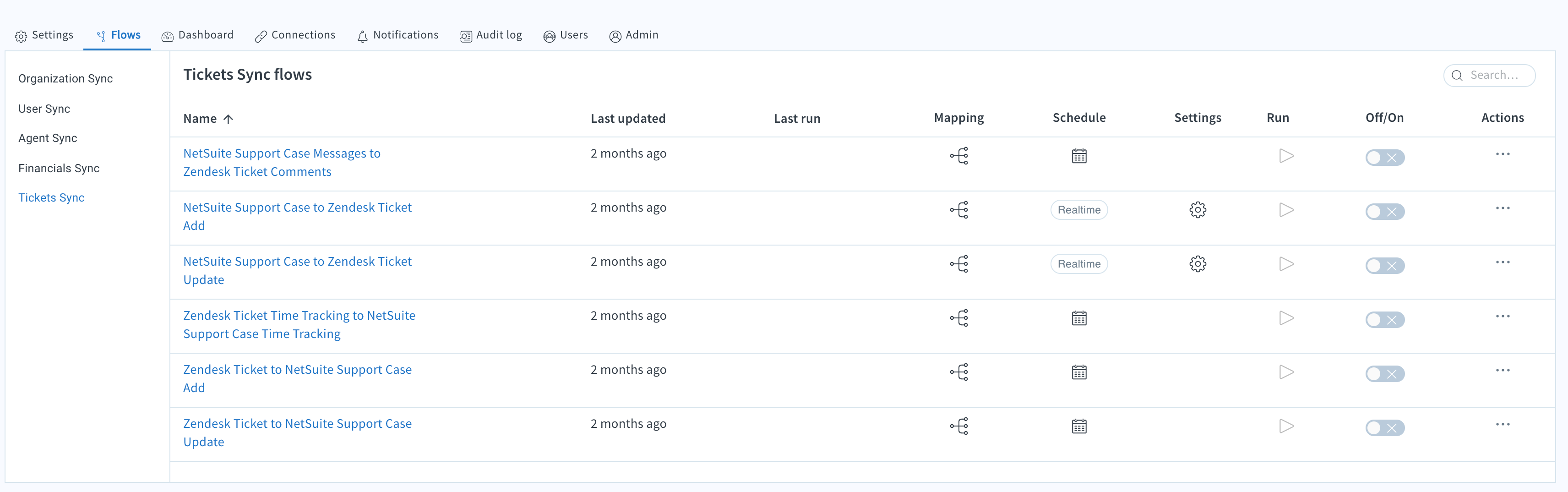Open mapping for Zendesk Ticket to NetSuite Support Case Add
Screen dimensions: 1568x492
click(x=958, y=372)
